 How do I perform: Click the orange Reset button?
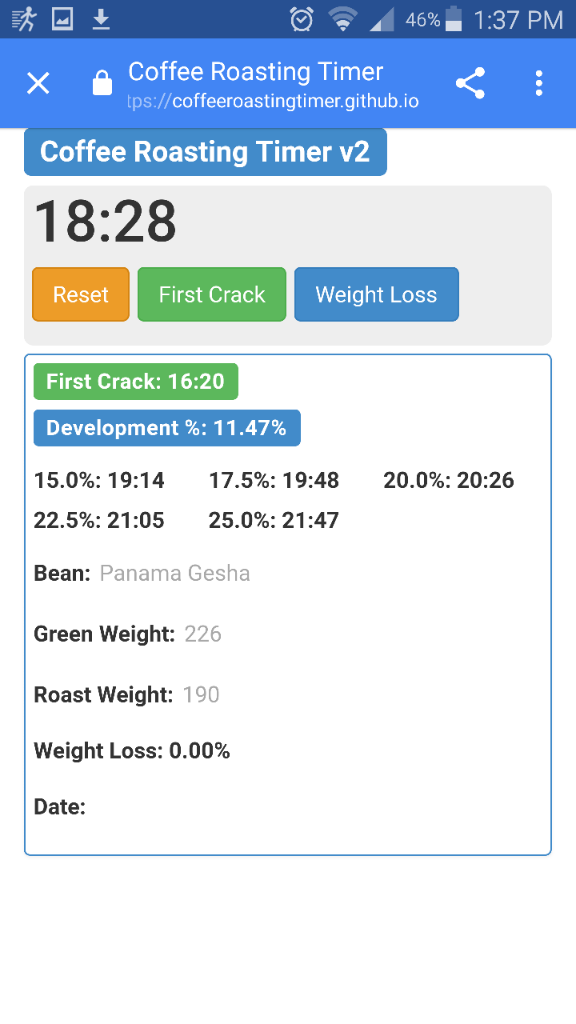point(81,295)
